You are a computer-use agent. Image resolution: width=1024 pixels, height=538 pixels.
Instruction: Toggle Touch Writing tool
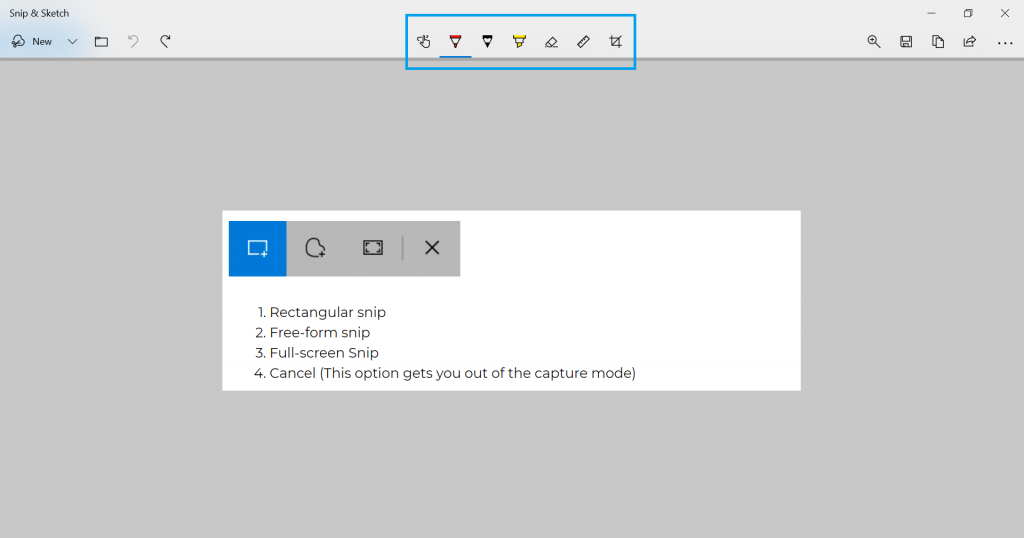click(x=424, y=42)
